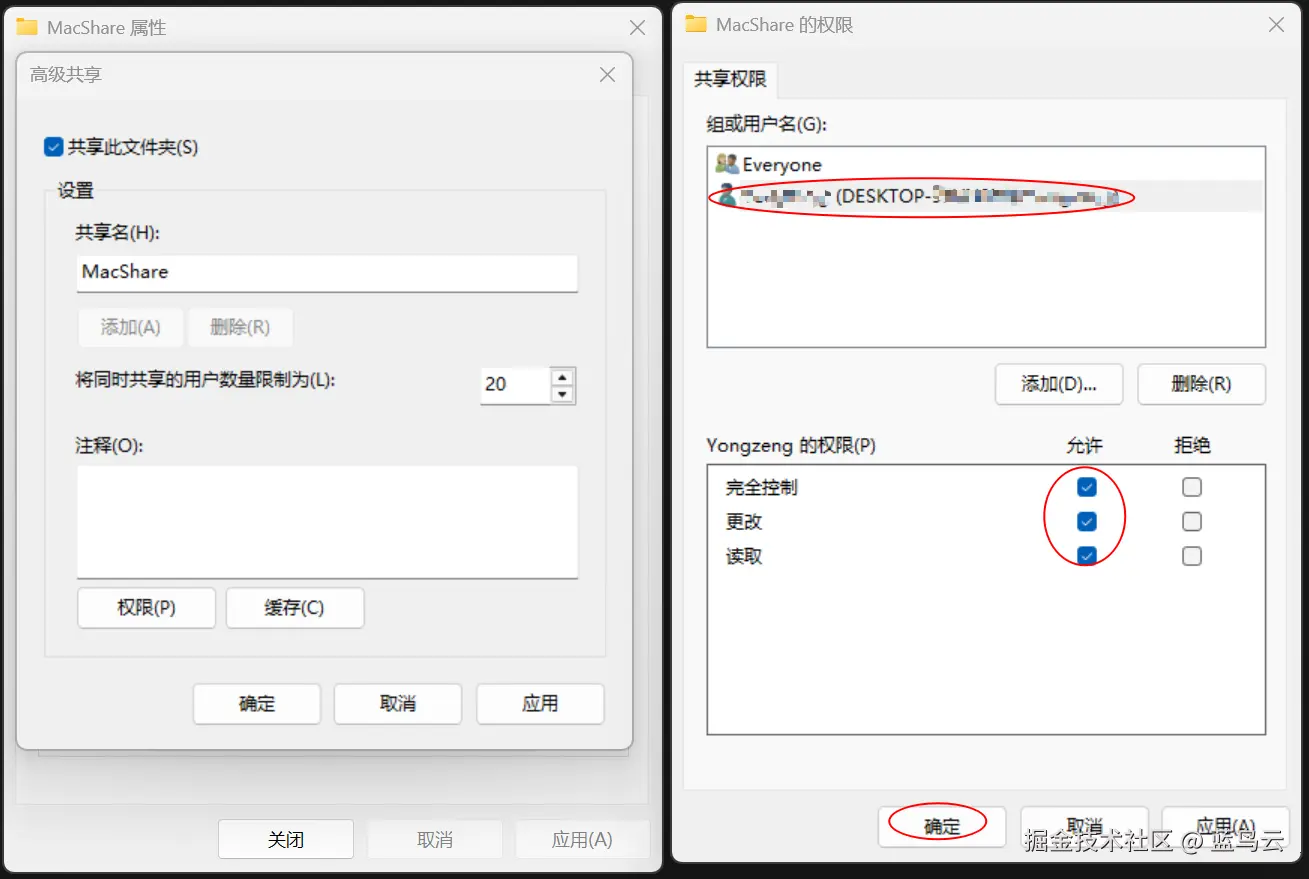This screenshot has height=879, width=1309.
Task: Click the user icon beside the DESKTOP entry
Action: [x=724, y=196]
